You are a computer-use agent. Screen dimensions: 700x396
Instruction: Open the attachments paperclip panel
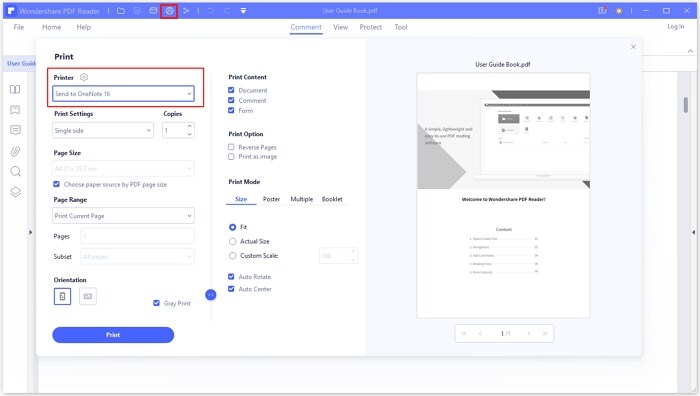15,151
